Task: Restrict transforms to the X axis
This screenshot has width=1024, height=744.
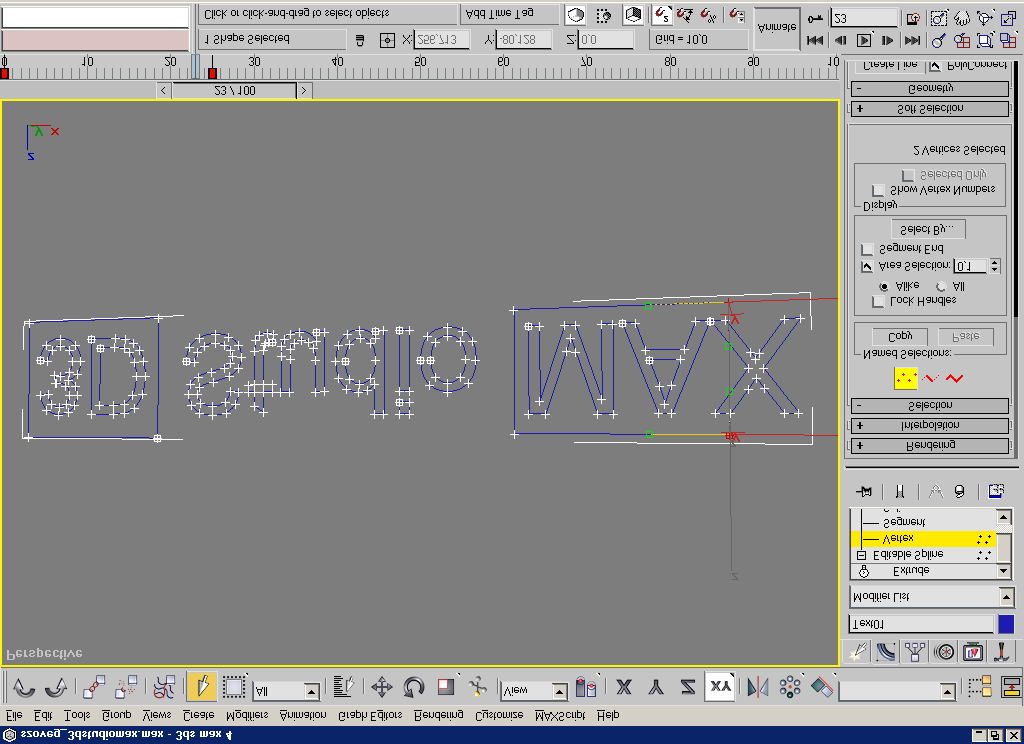Action: pyautogui.click(x=624, y=687)
